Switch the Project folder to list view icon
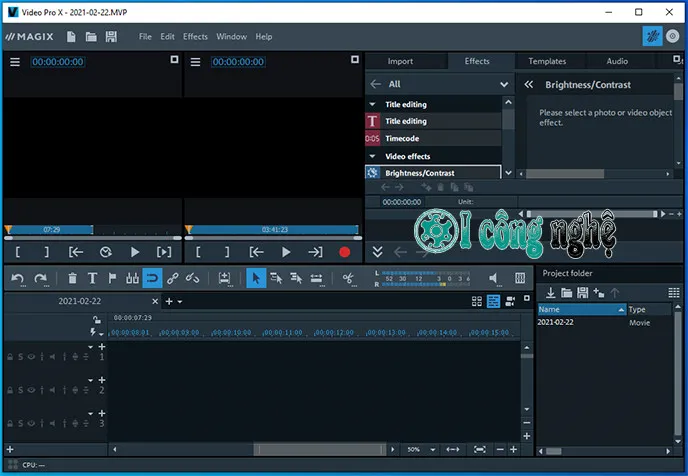Screen dimensions: 688x476 (674, 293)
